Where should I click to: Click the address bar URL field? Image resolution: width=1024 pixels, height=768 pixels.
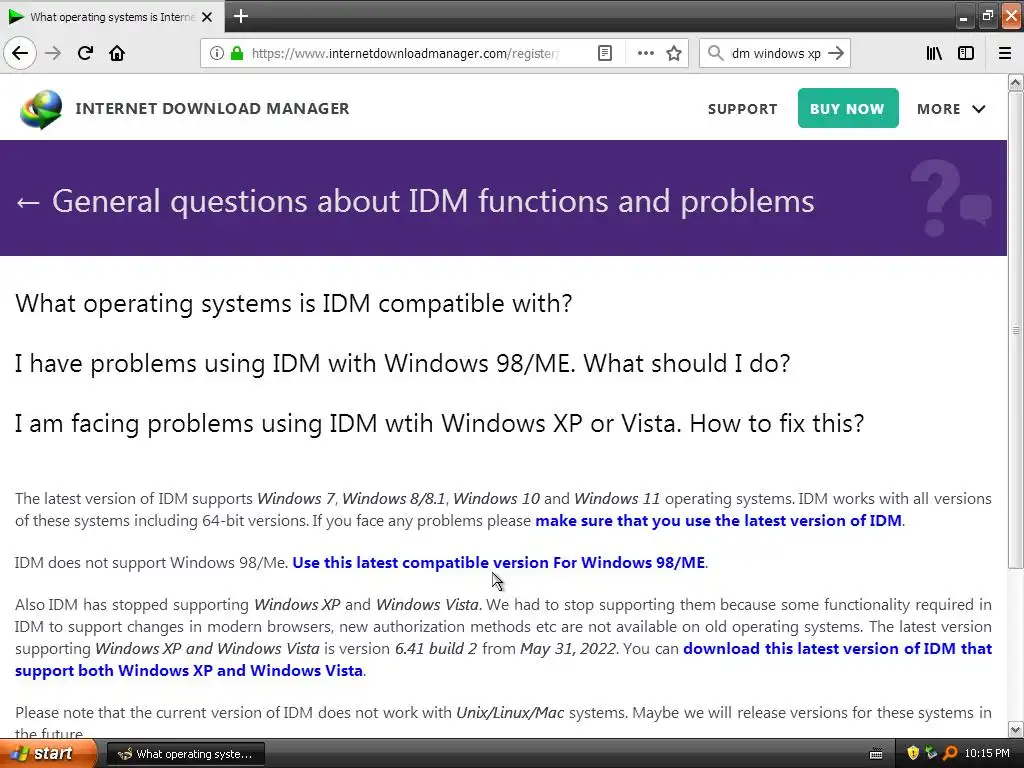(406, 53)
